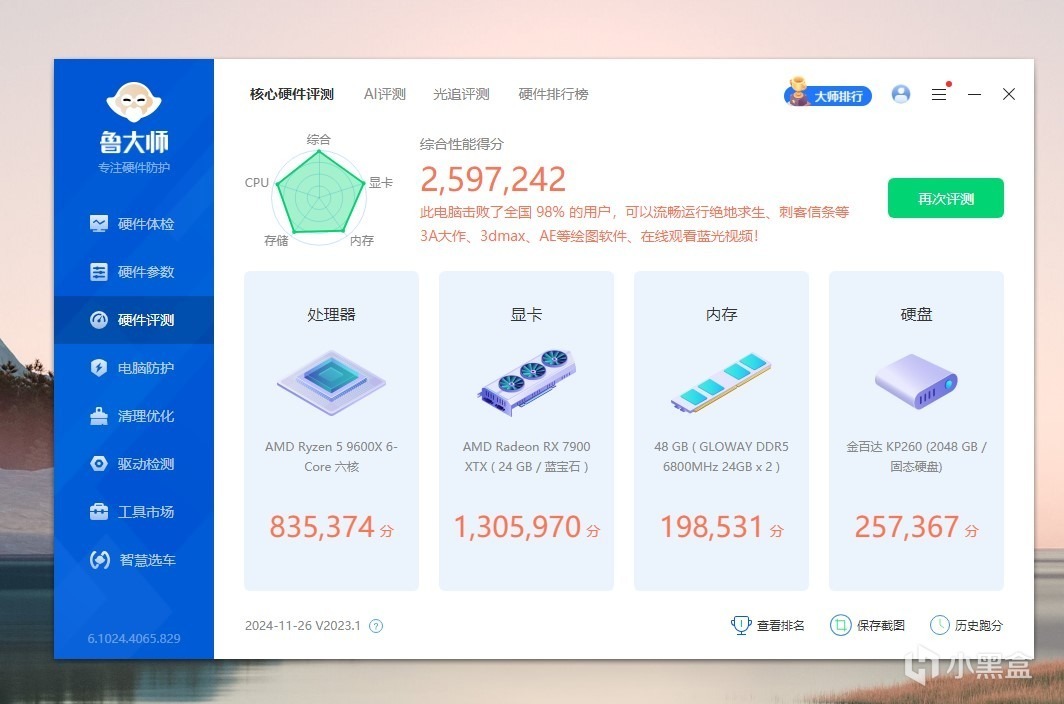Minimize the Lu Dashi window
This screenshot has height=704, width=1064.
pos(974,94)
